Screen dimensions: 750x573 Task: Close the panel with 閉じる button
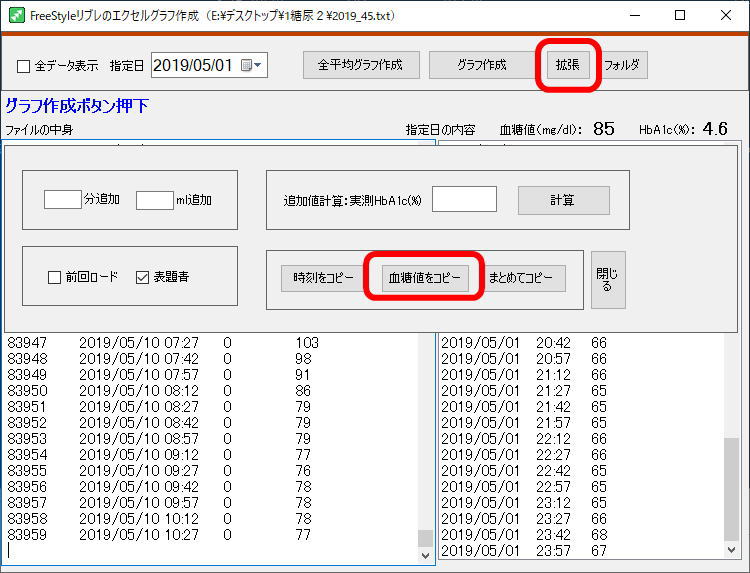point(607,279)
